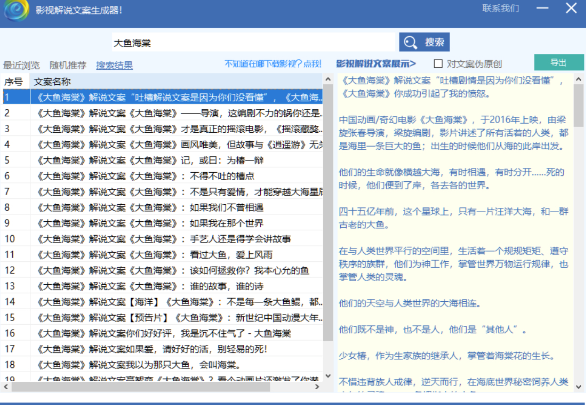Select row 4 画风唯美 entry
The image size is (586, 405).
tap(161, 145)
